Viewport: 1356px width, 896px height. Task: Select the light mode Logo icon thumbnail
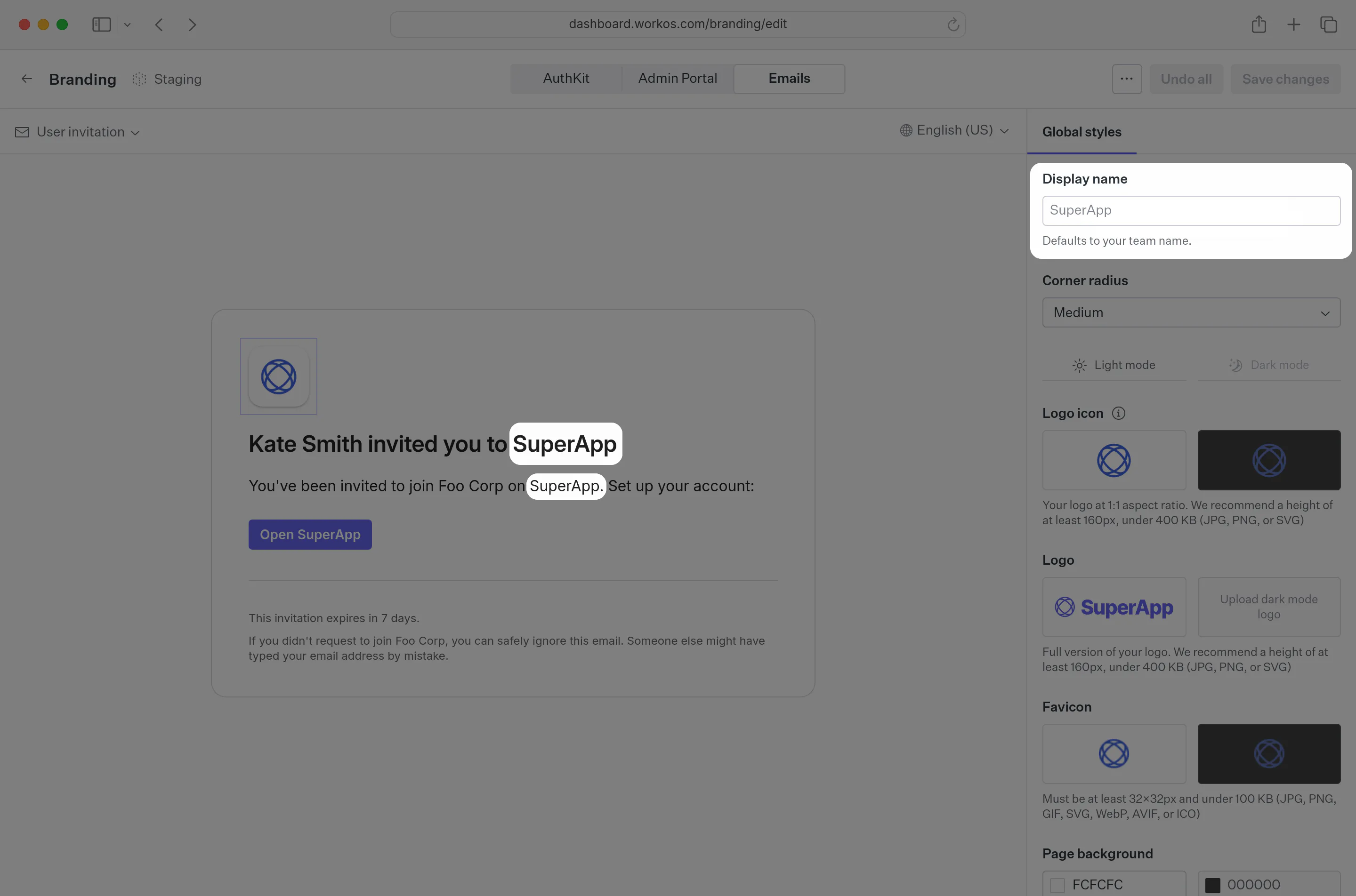[x=1114, y=460]
